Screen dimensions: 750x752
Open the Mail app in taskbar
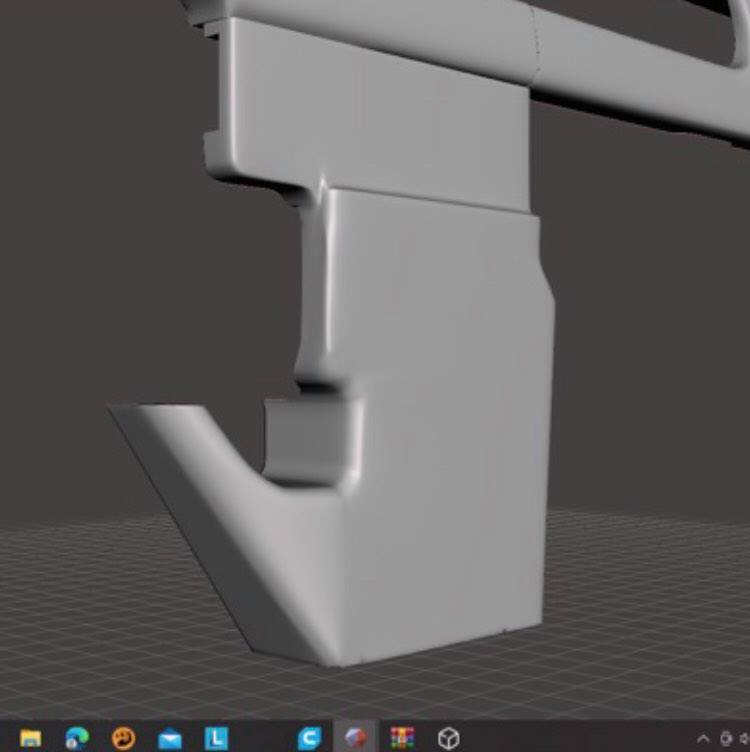170,738
